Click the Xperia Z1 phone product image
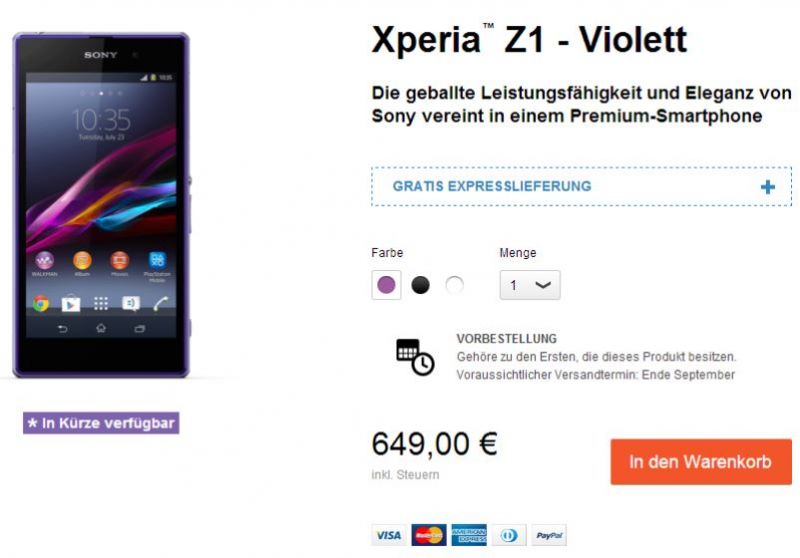This screenshot has width=800, height=558. (x=102, y=205)
